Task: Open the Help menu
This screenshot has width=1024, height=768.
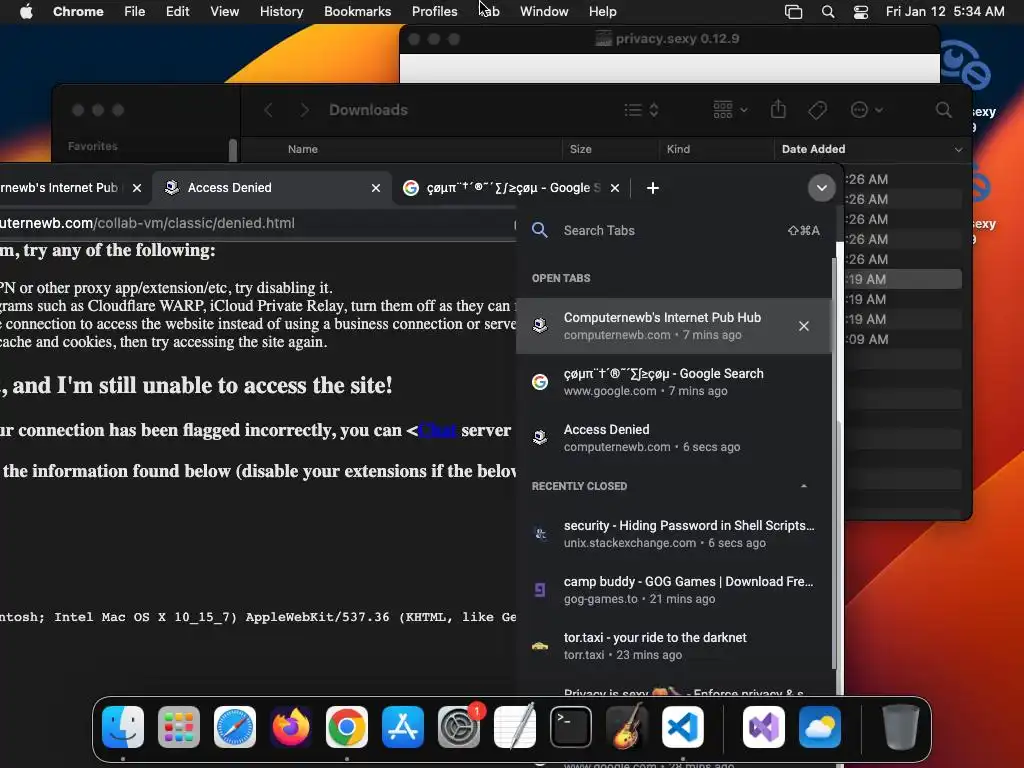Action: (602, 11)
